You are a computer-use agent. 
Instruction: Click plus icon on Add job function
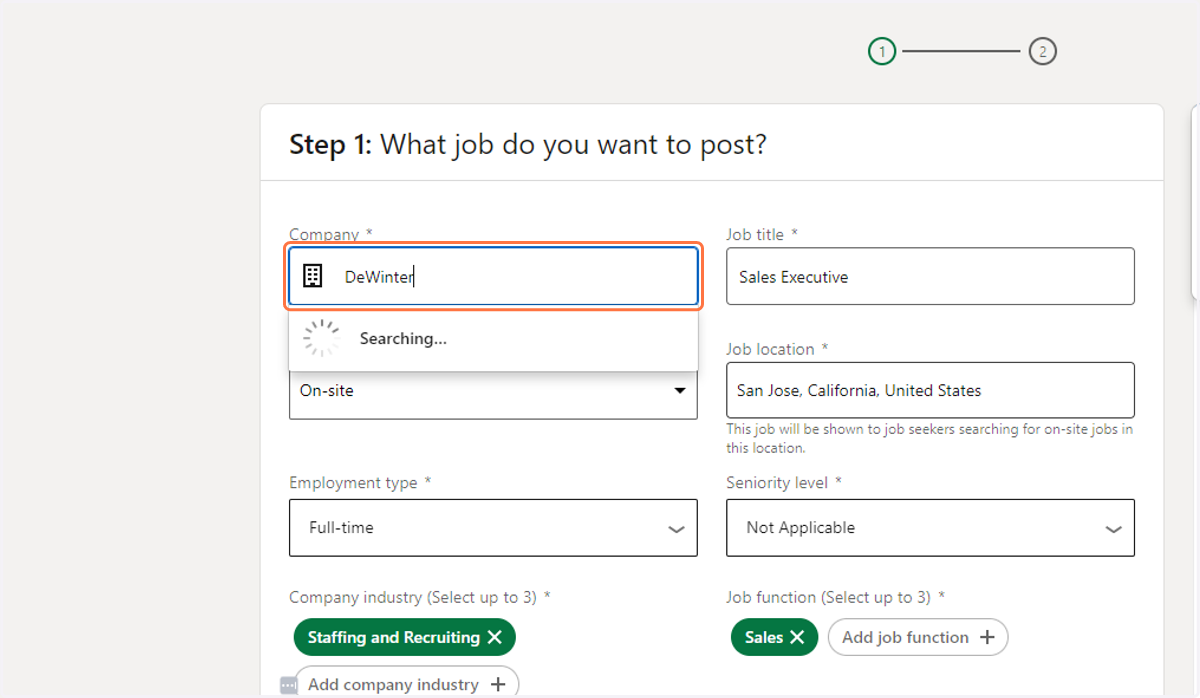point(987,637)
